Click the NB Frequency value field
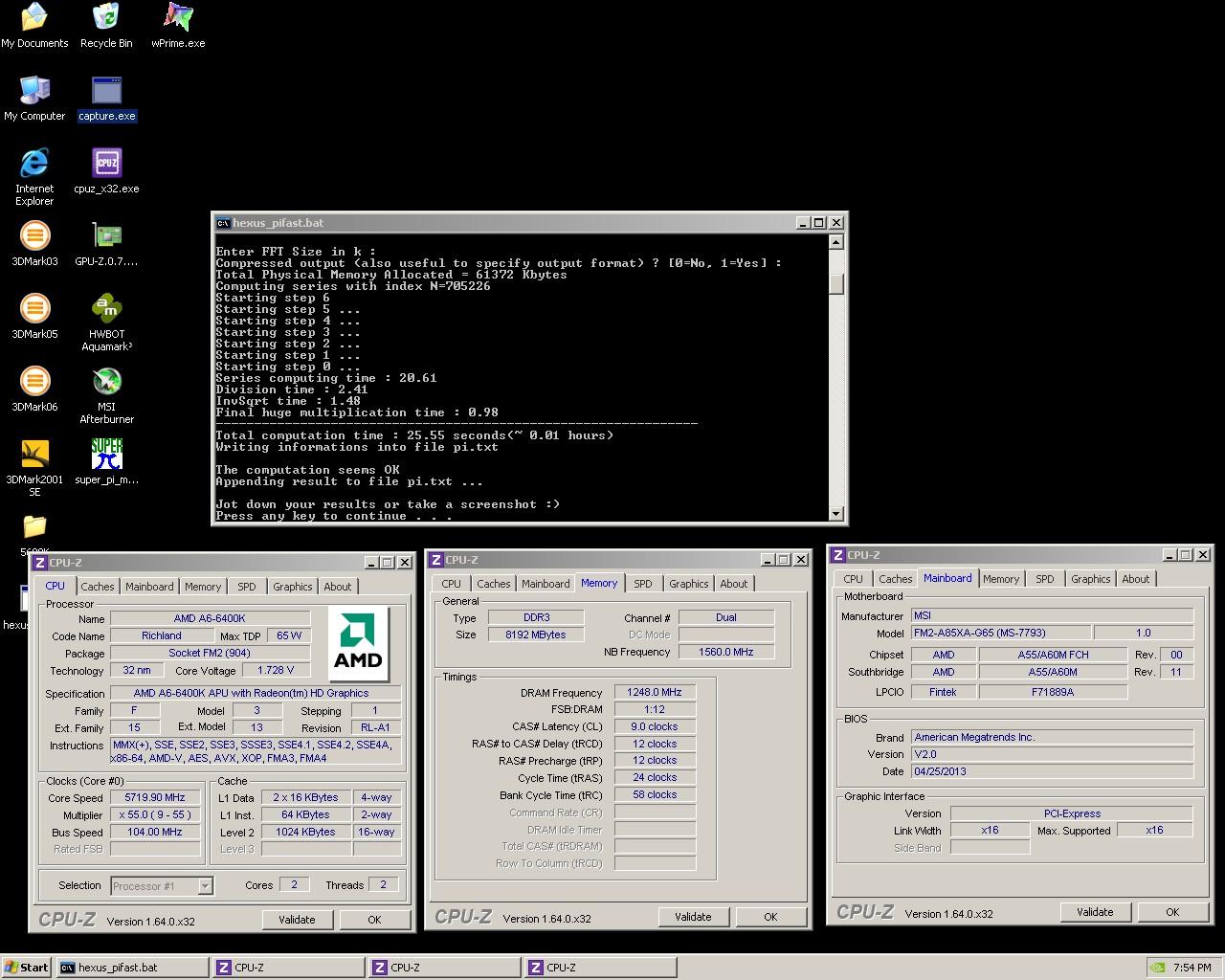The width and height of the screenshot is (1225, 980). [x=726, y=652]
